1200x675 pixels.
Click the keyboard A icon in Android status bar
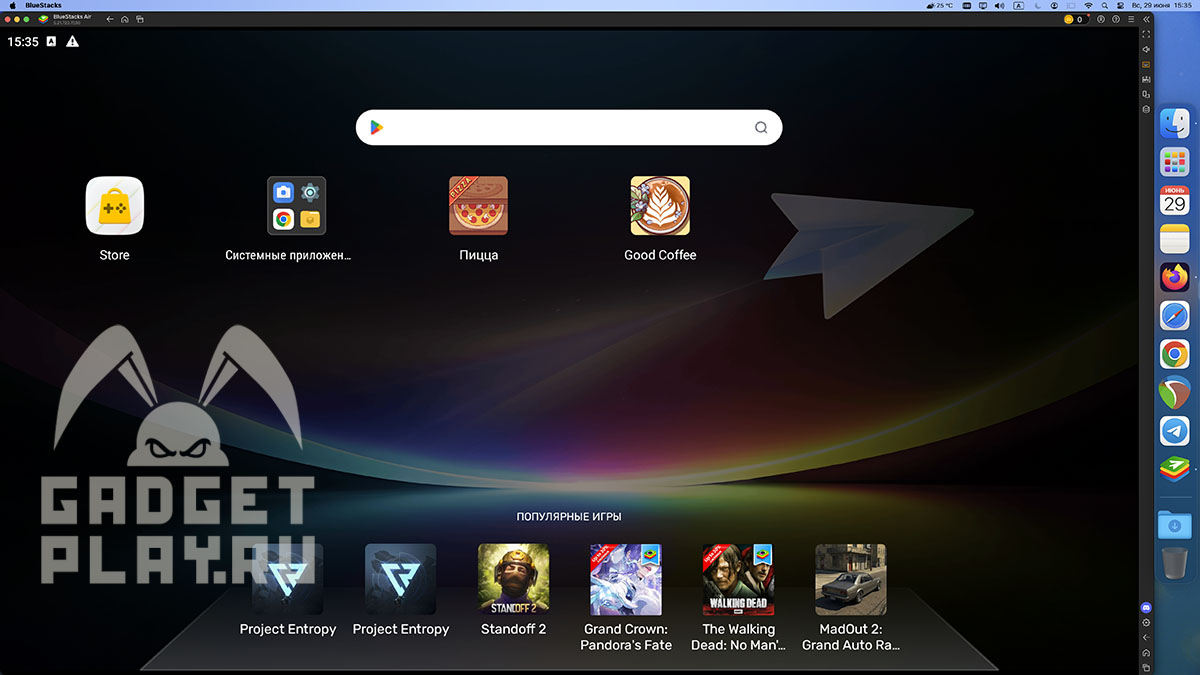tap(50, 42)
